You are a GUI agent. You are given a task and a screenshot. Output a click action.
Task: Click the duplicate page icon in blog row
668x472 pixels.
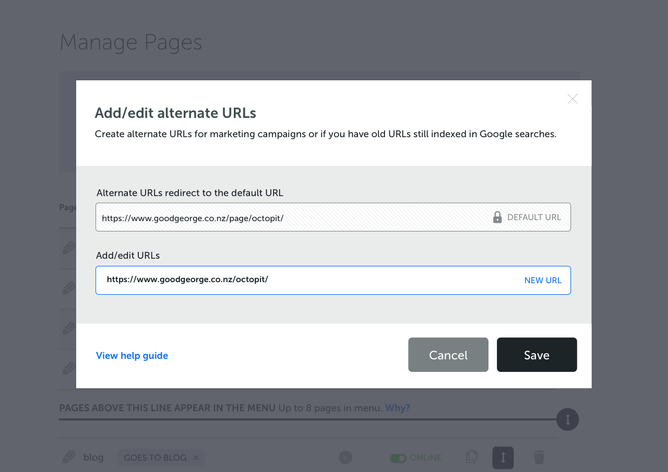click(472, 457)
